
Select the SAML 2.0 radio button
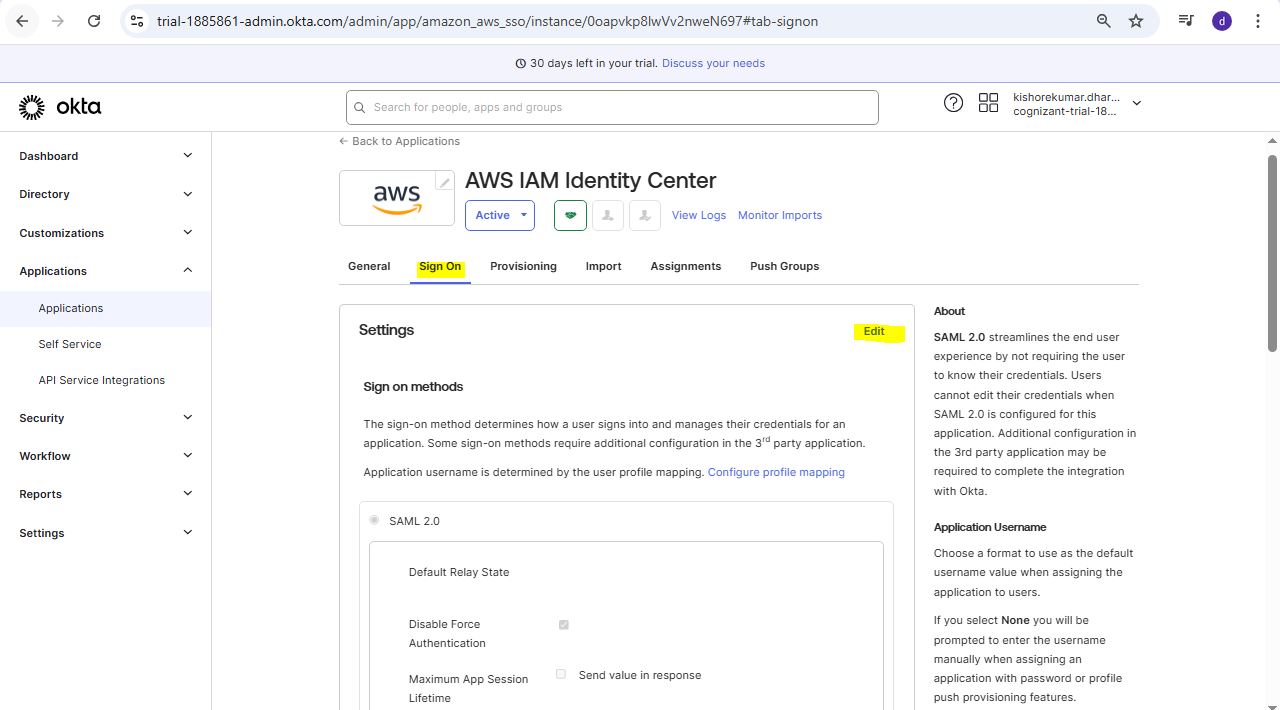tap(374, 520)
